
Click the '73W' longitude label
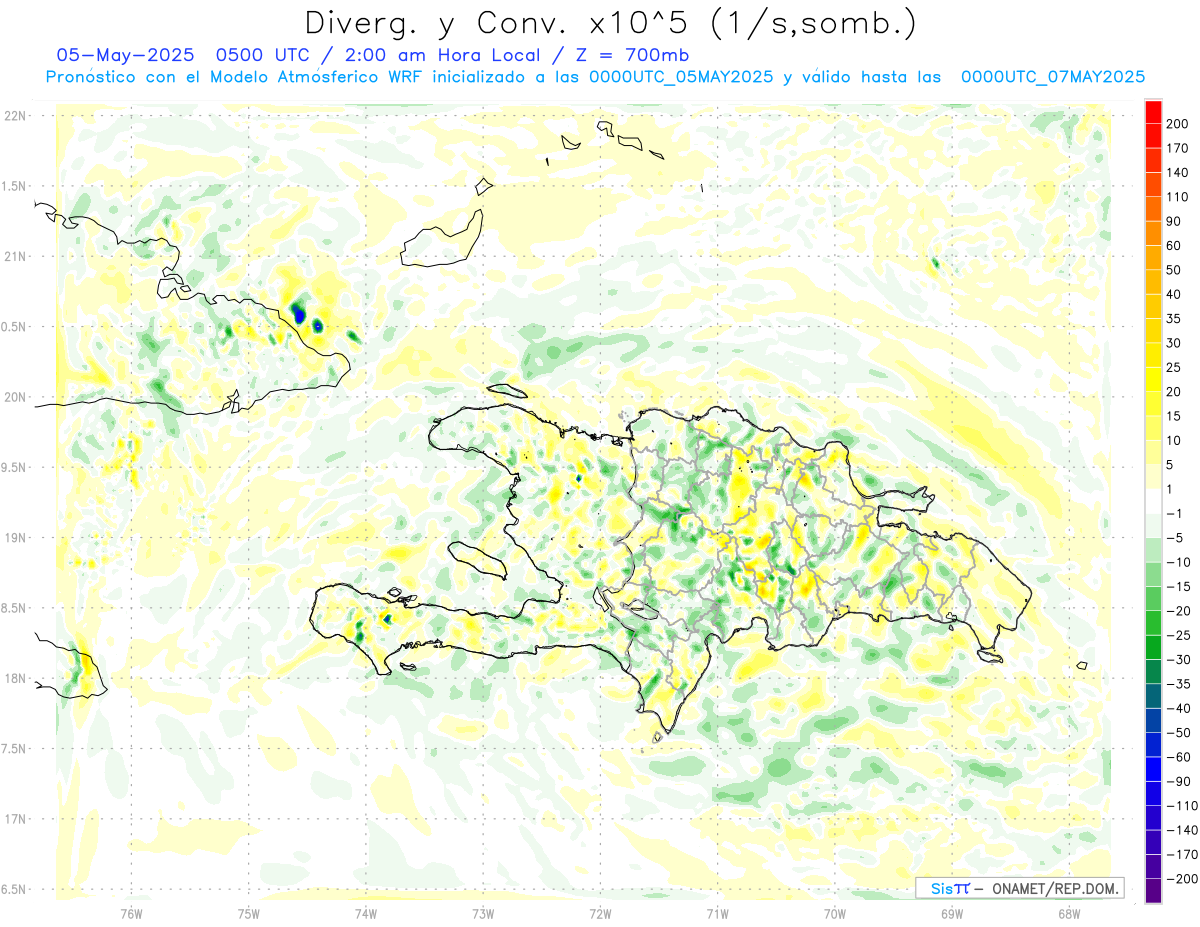coord(482,914)
